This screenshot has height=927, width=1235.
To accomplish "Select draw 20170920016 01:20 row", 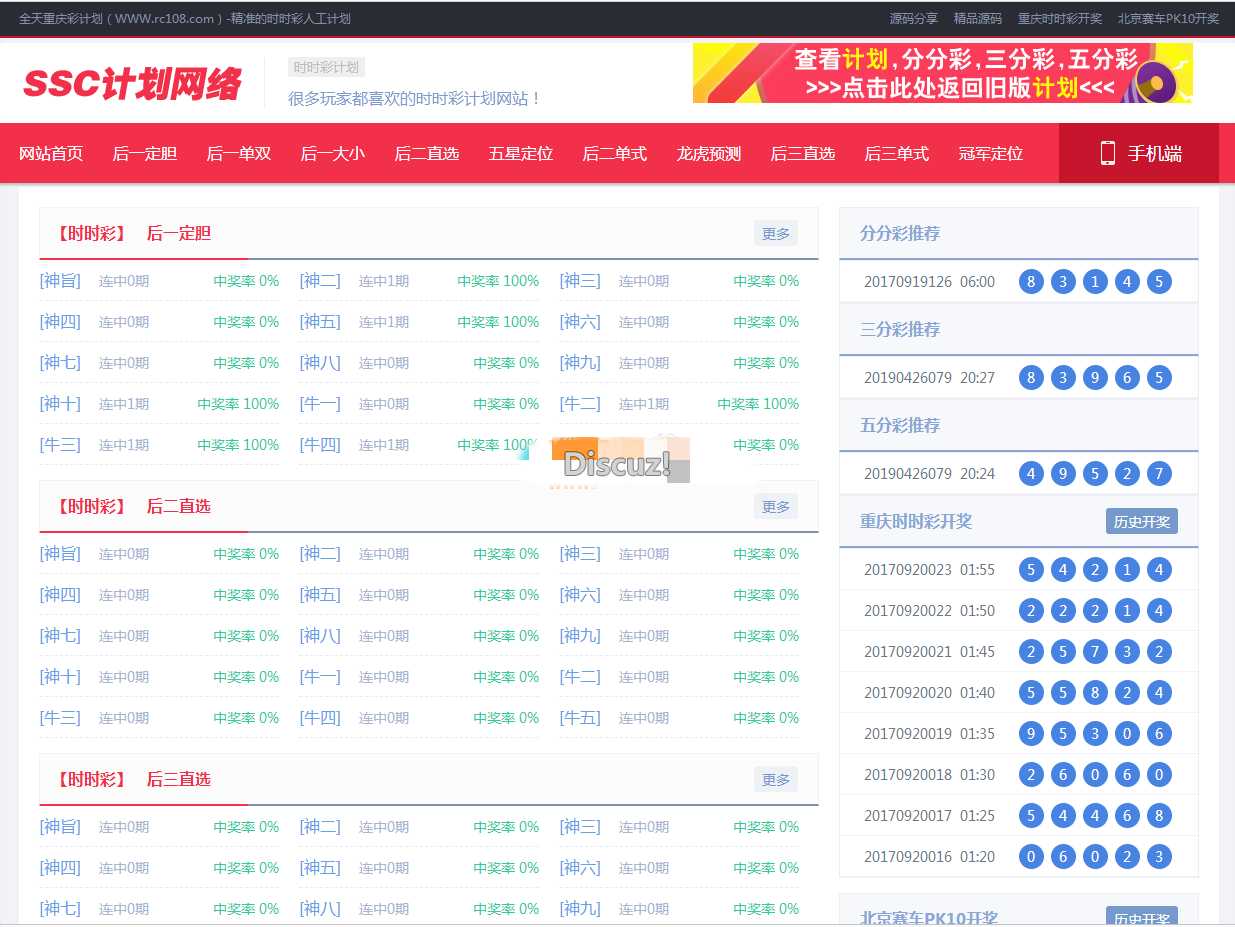I will (1018, 857).
